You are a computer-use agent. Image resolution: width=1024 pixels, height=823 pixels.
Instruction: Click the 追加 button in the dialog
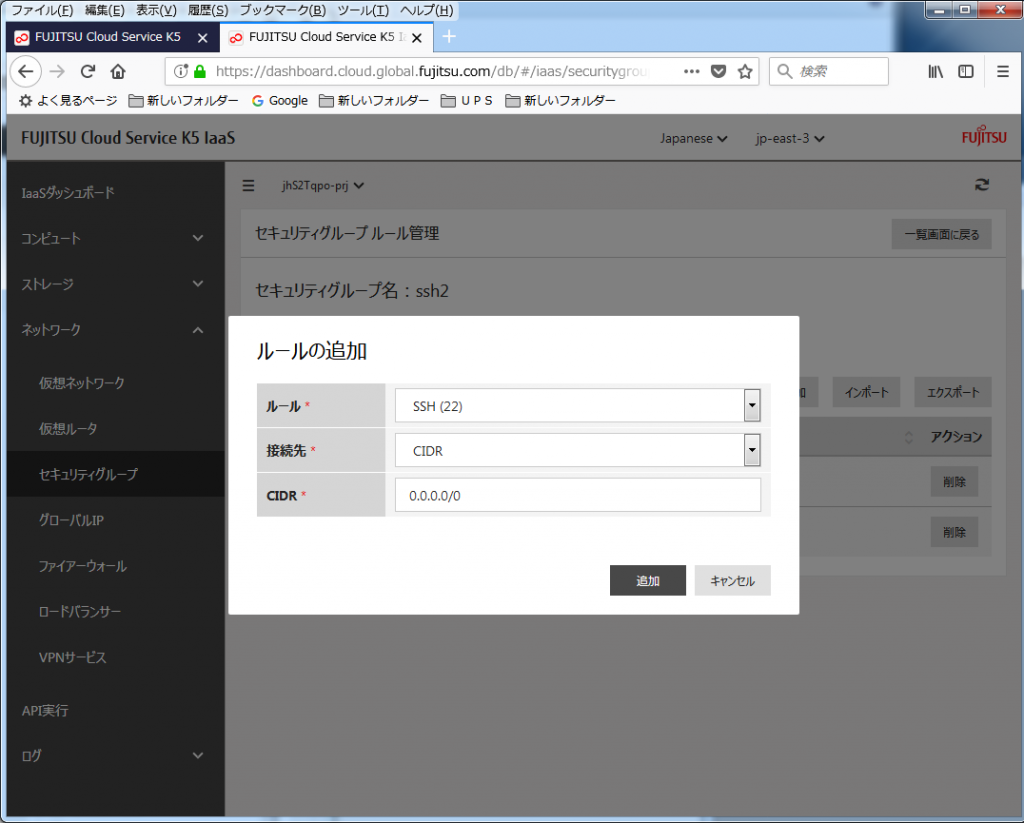[648, 581]
